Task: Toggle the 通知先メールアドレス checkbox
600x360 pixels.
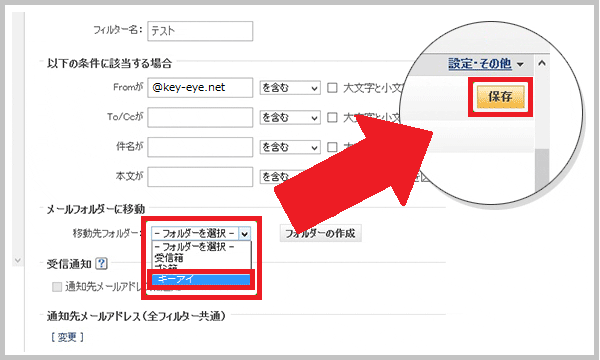Action: 57,287
